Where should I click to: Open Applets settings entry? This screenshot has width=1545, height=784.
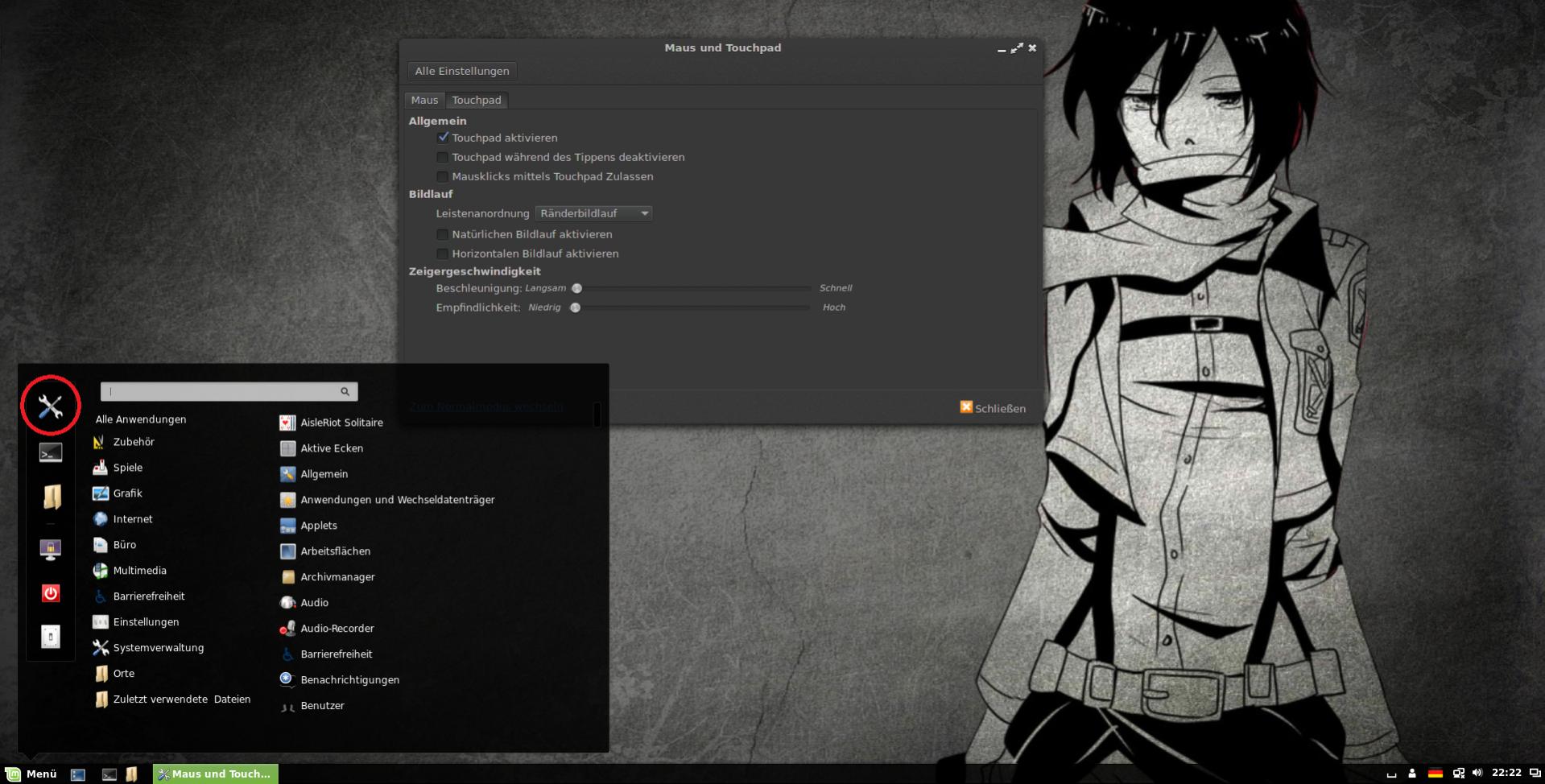click(308, 526)
